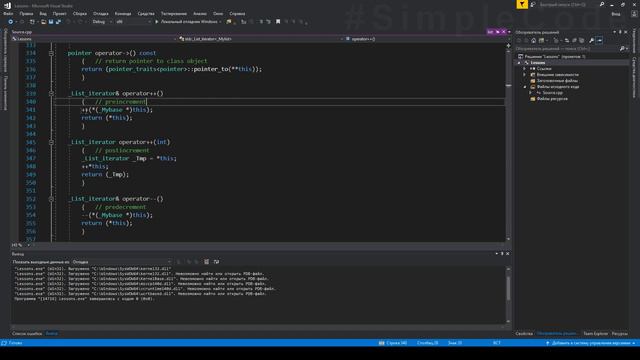The width and height of the screenshot is (640, 360).
Task: Select the Source.cpp document tab
Action: (22, 32)
